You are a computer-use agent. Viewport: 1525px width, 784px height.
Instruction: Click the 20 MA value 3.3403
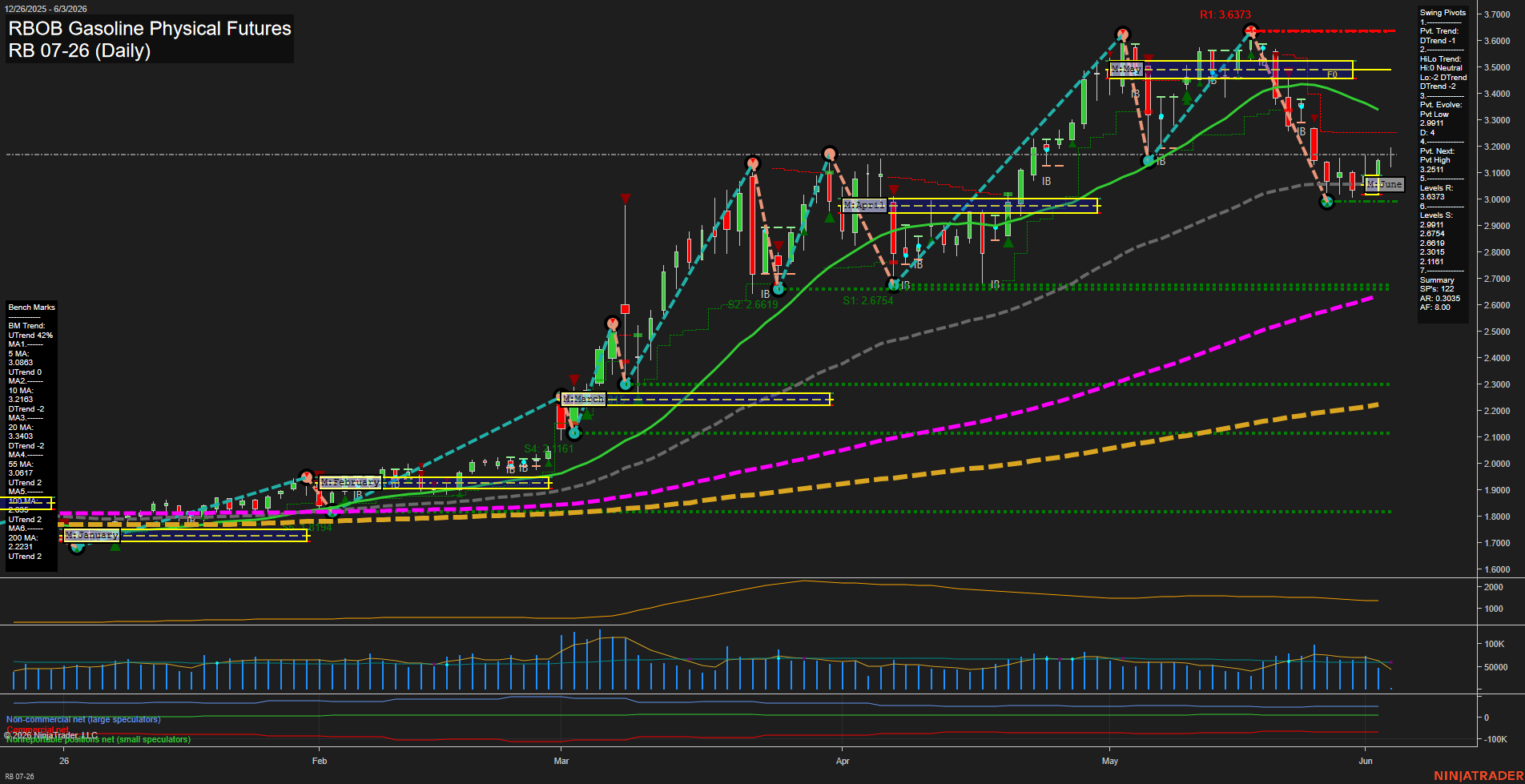[x=21, y=436]
